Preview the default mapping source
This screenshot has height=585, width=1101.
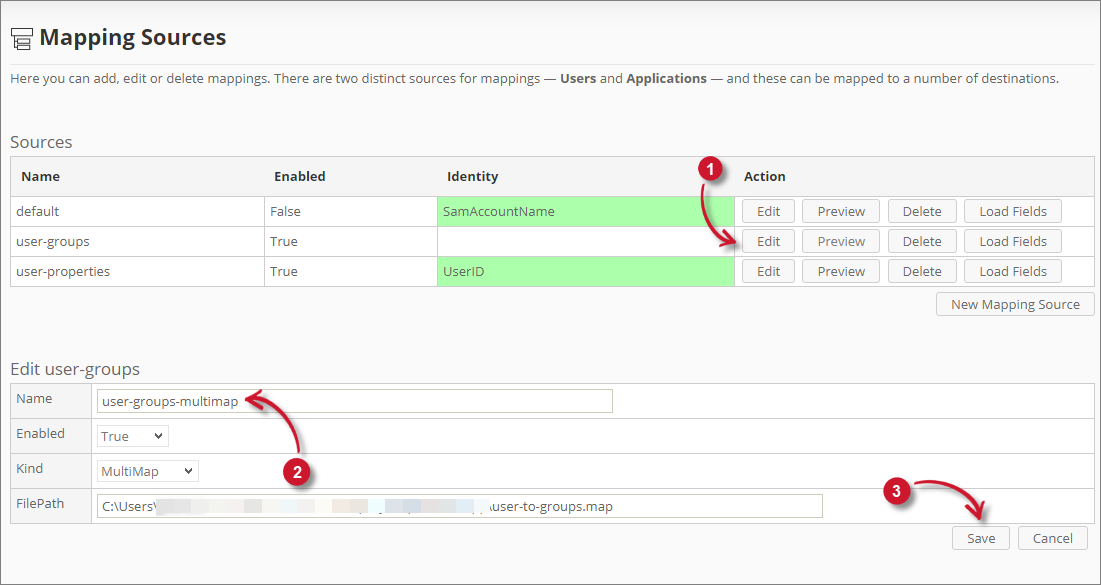[841, 211]
